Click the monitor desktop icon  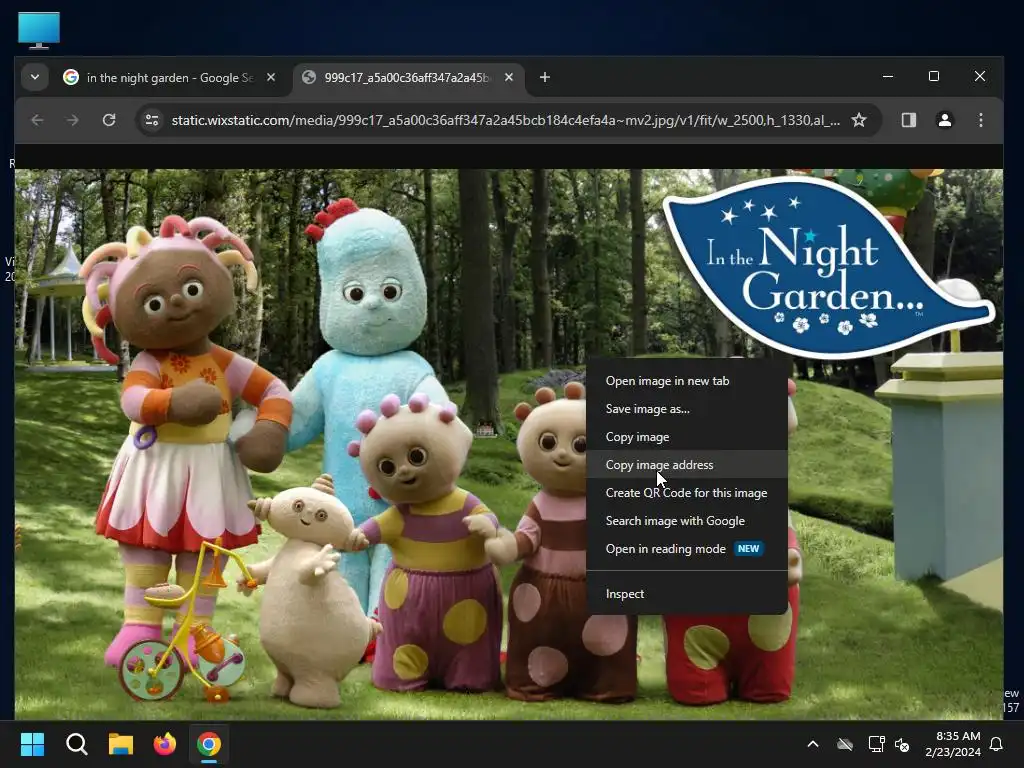pos(39,30)
